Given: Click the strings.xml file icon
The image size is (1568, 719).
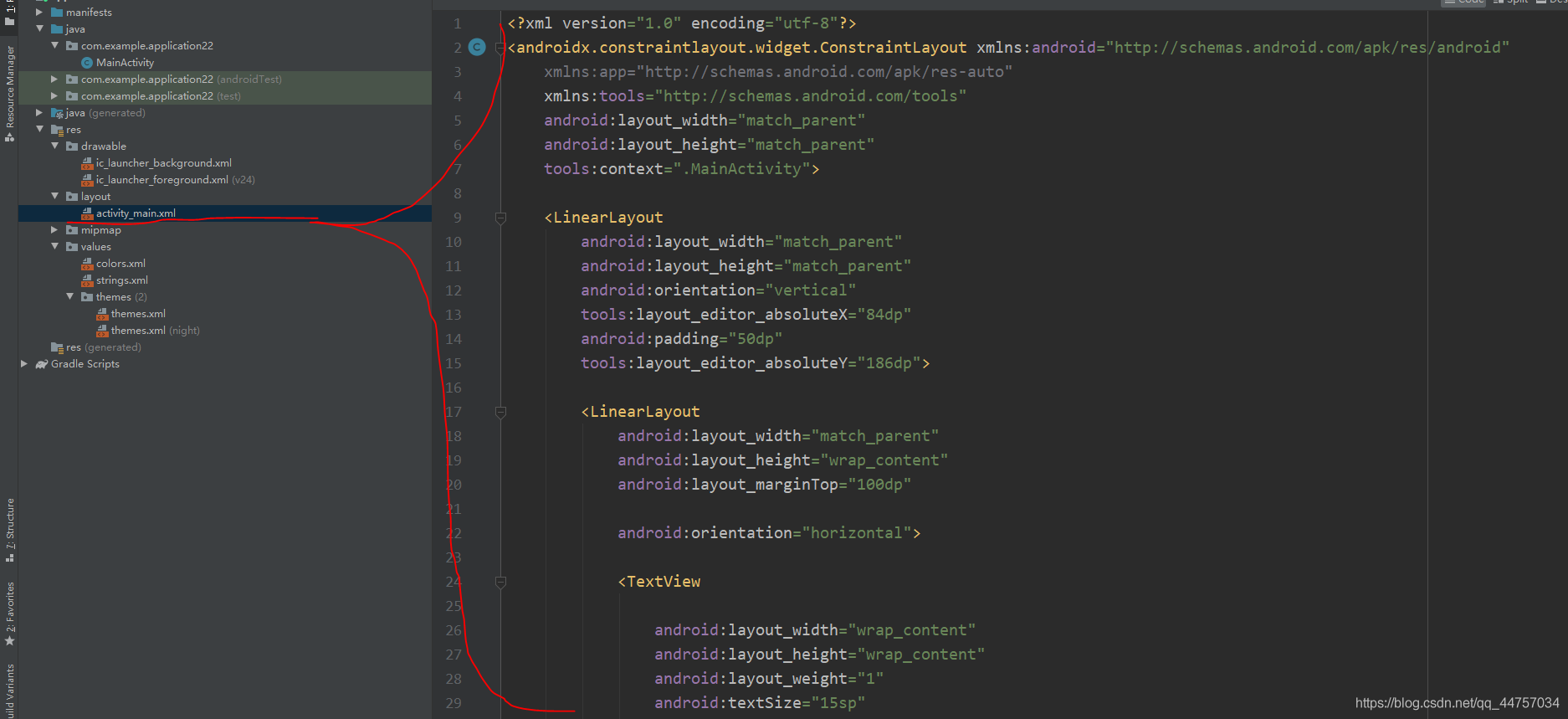Looking at the screenshot, I should (87, 280).
